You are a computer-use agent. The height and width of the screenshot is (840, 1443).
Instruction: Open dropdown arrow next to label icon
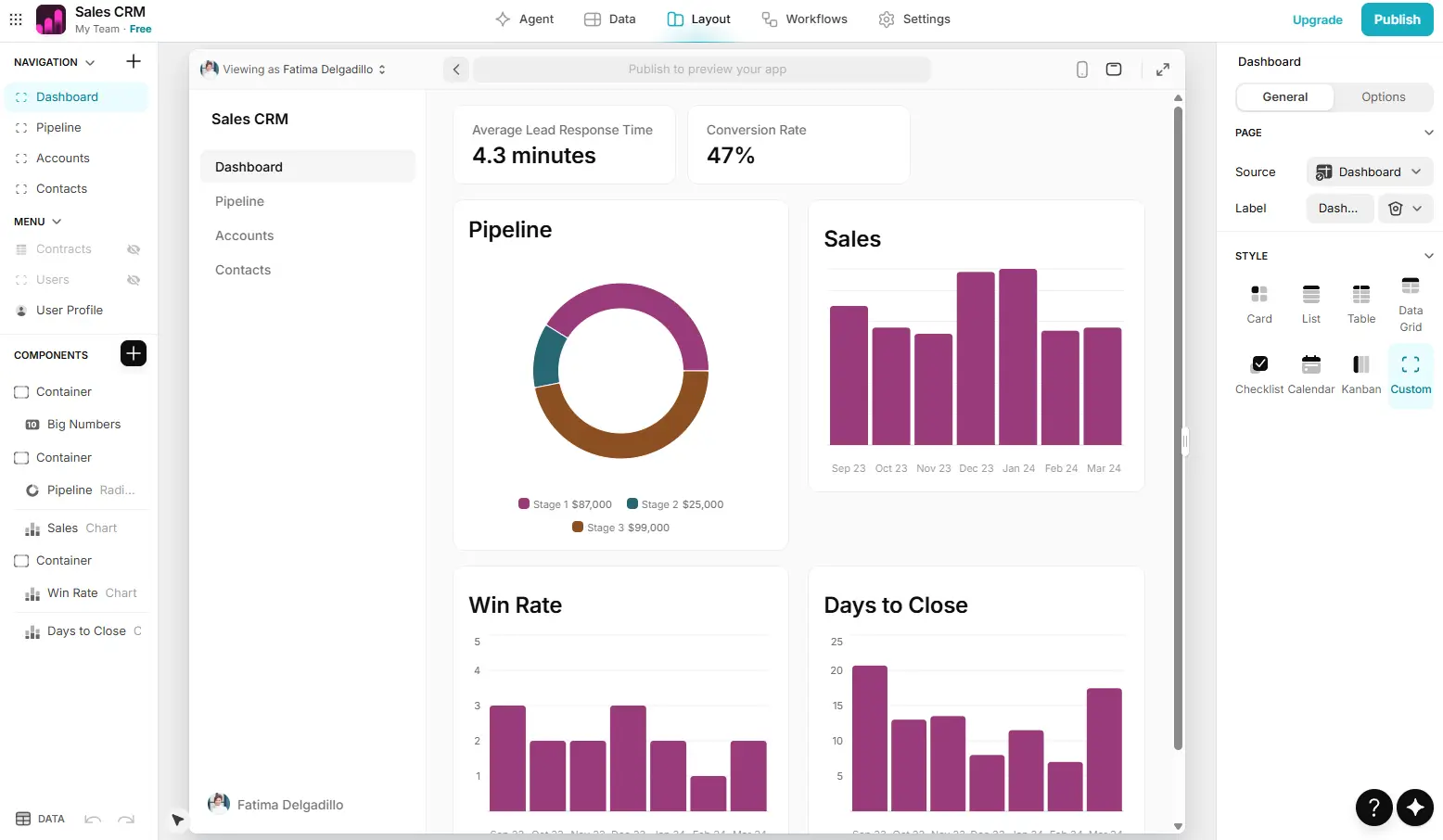click(x=1417, y=209)
